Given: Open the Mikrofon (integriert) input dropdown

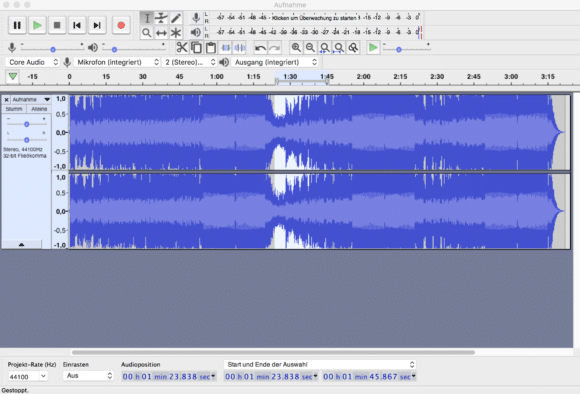Looking at the screenshot, I should click(x=117, y=62).
